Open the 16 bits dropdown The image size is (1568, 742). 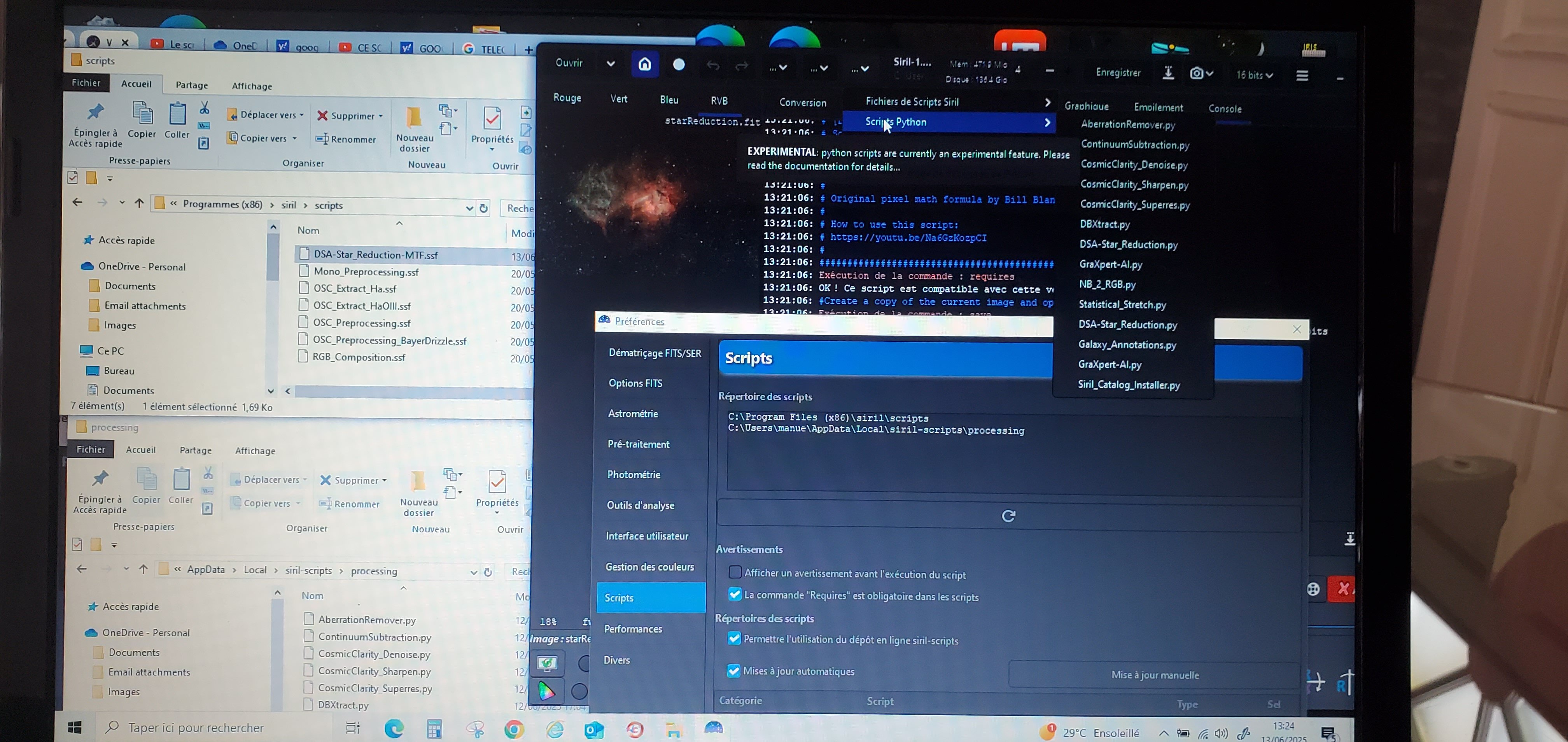[1255, 75]
